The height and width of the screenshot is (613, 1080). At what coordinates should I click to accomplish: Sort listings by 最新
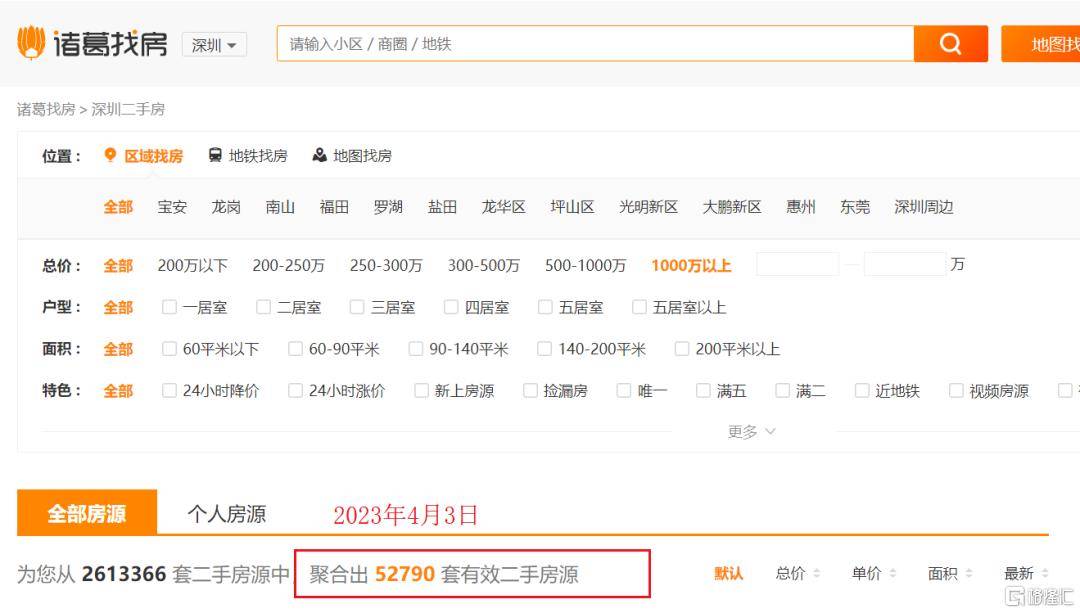1018,574
